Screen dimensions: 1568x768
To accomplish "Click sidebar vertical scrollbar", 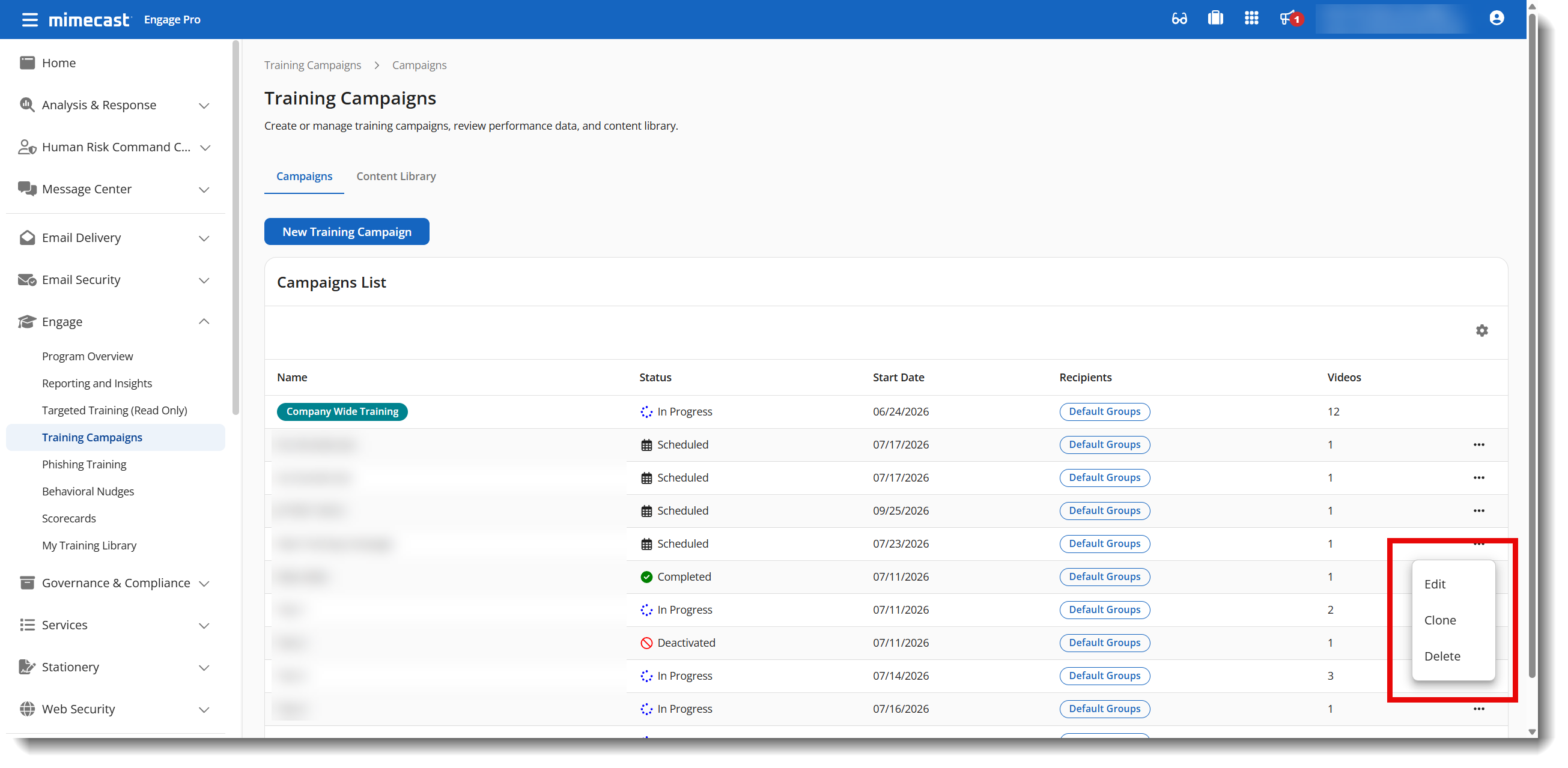I will pyautogui.click(x=236, y=228).
